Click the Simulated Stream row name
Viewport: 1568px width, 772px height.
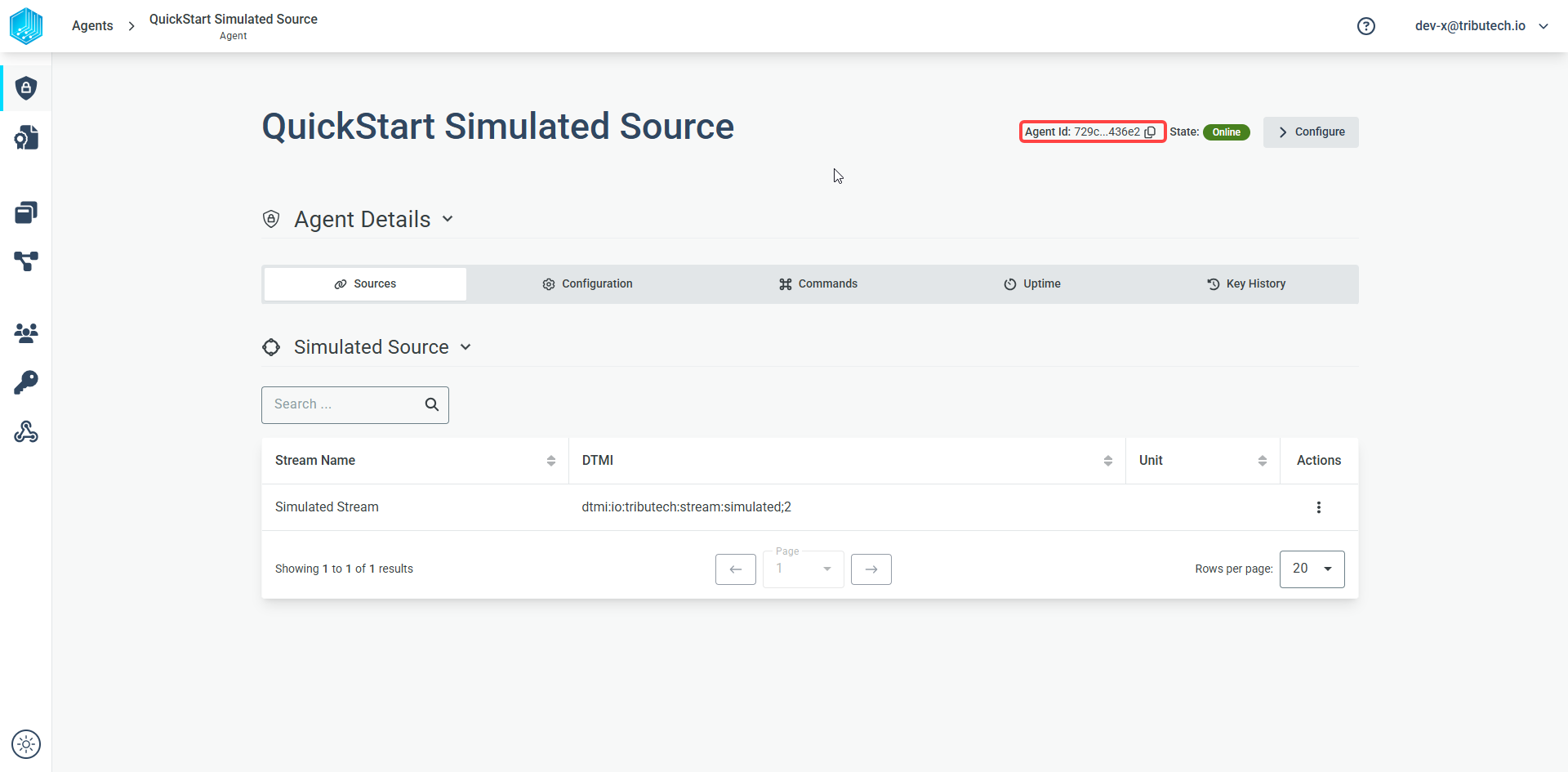click(327, 507)
